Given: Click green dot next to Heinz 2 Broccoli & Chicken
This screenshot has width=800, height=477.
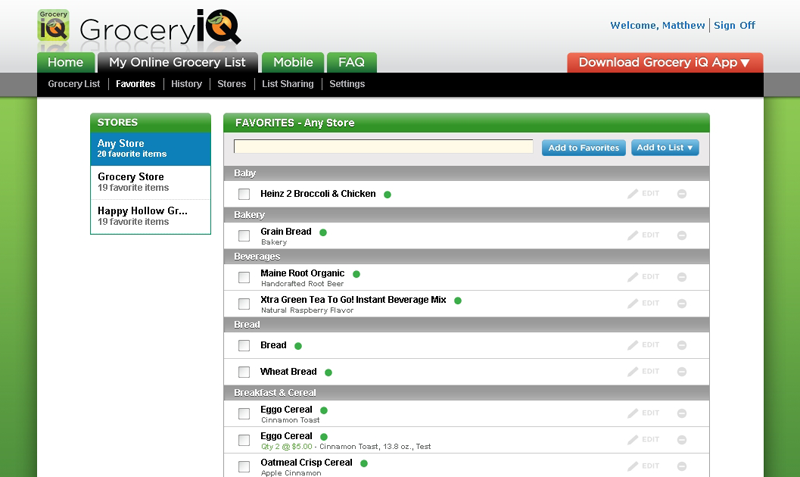Looking at the screenshot, I should tap(387, 194).
